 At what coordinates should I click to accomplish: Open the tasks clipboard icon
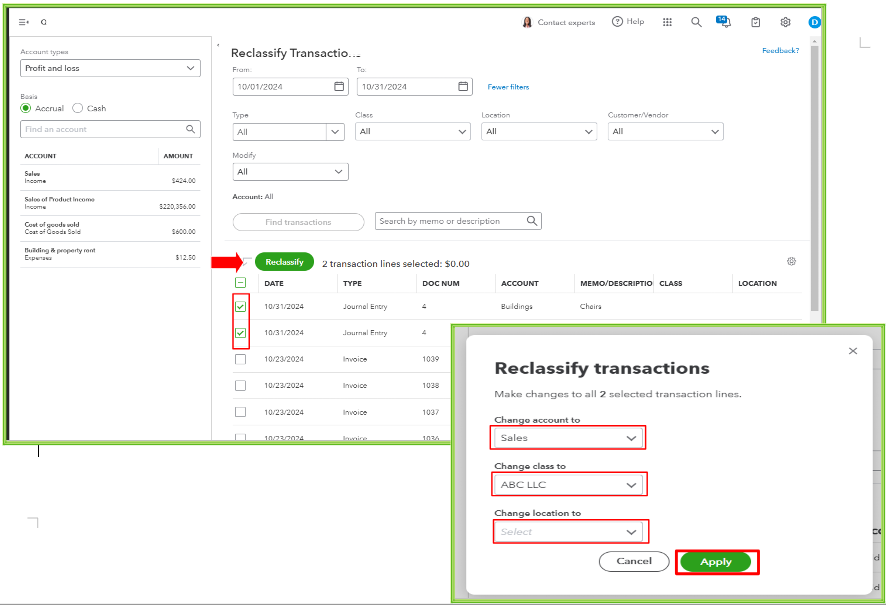tap(755, 21)
